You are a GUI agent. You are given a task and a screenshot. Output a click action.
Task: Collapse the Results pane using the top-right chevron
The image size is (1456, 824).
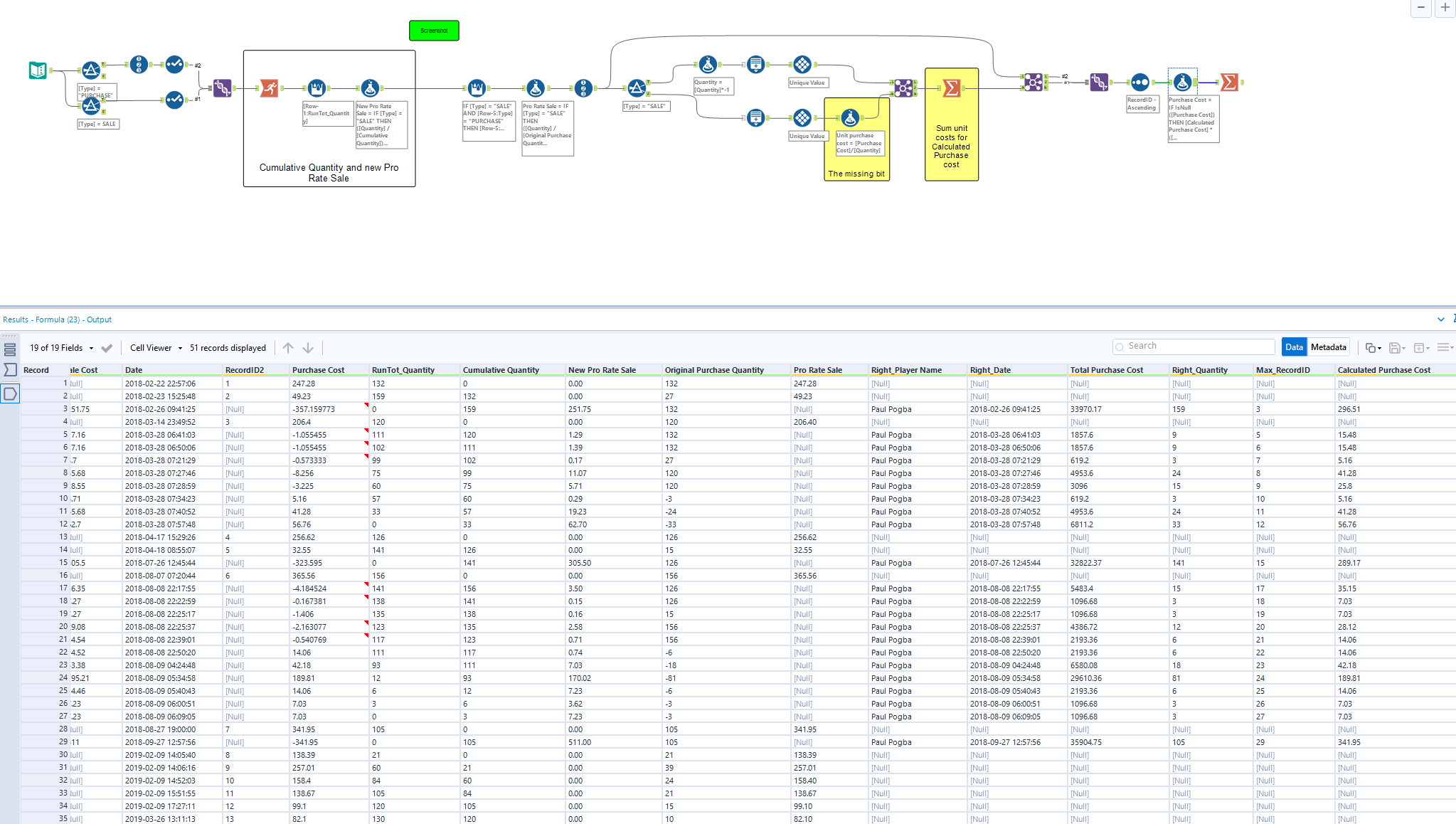tap(1441, 319)
